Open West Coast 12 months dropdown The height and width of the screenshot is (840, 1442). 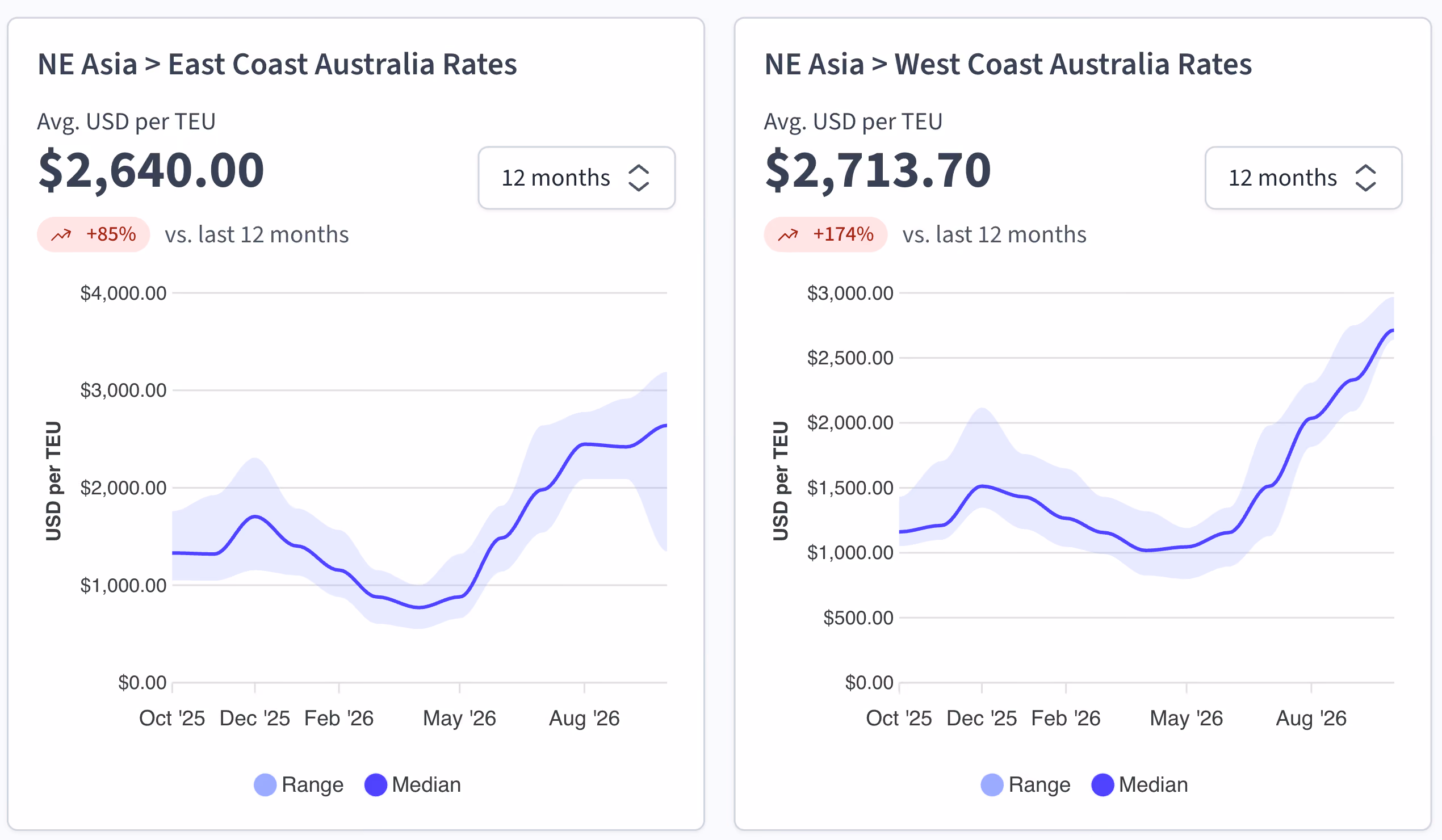[1303, 178]
